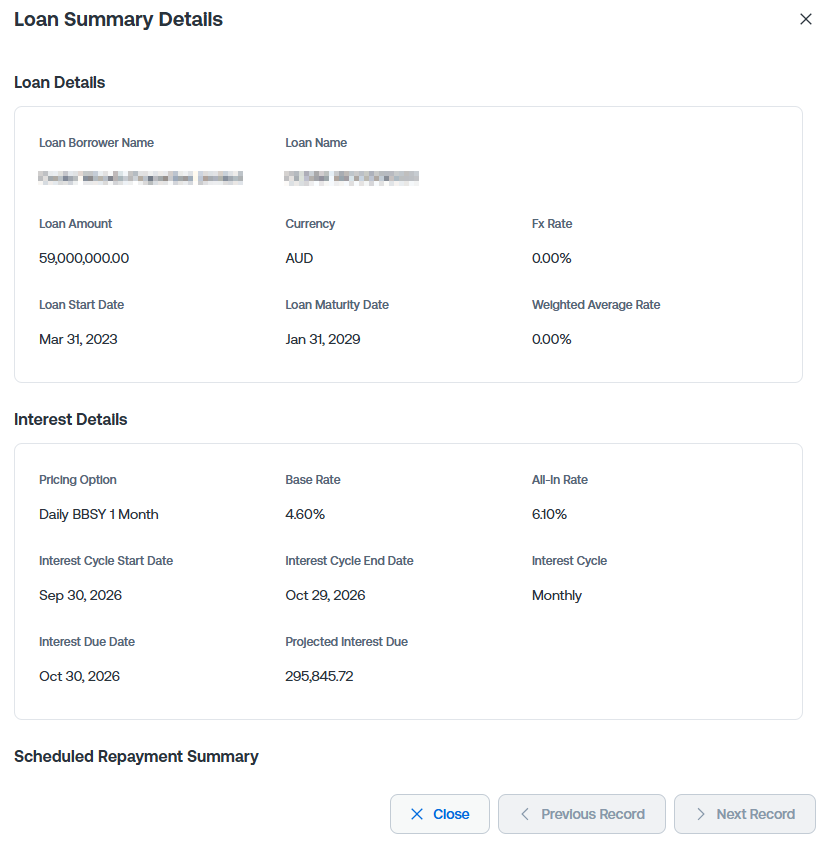Select cycle start date Sep 30, 2026

[x=80, y=595]
